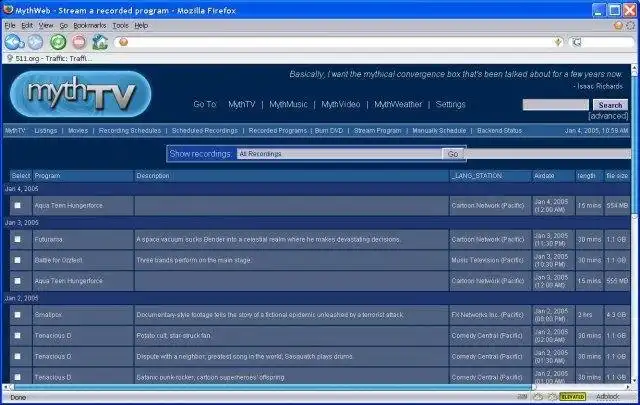Open Recorded Programs link
This screenshot has width=640, height=405.
(278, 131)
